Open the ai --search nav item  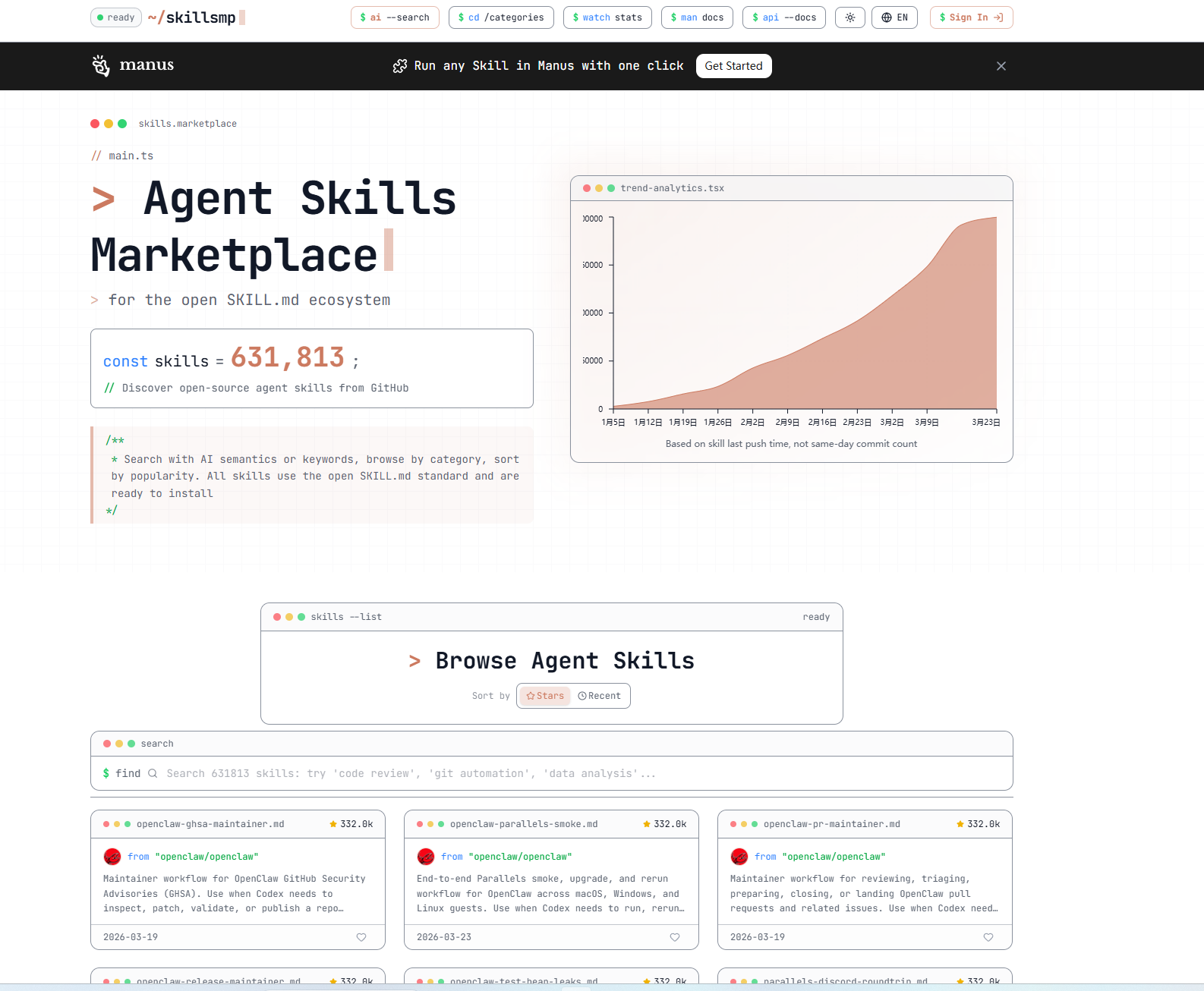(395, 17)
